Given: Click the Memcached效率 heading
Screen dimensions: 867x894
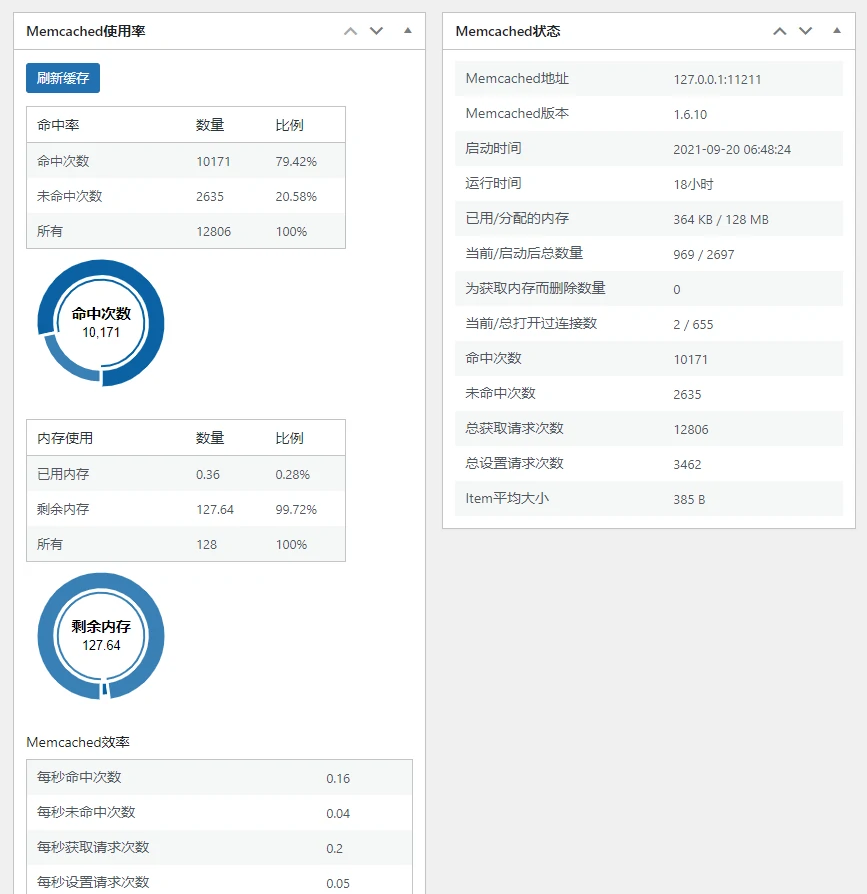Looking at the screenshot, I should point(78,742).
